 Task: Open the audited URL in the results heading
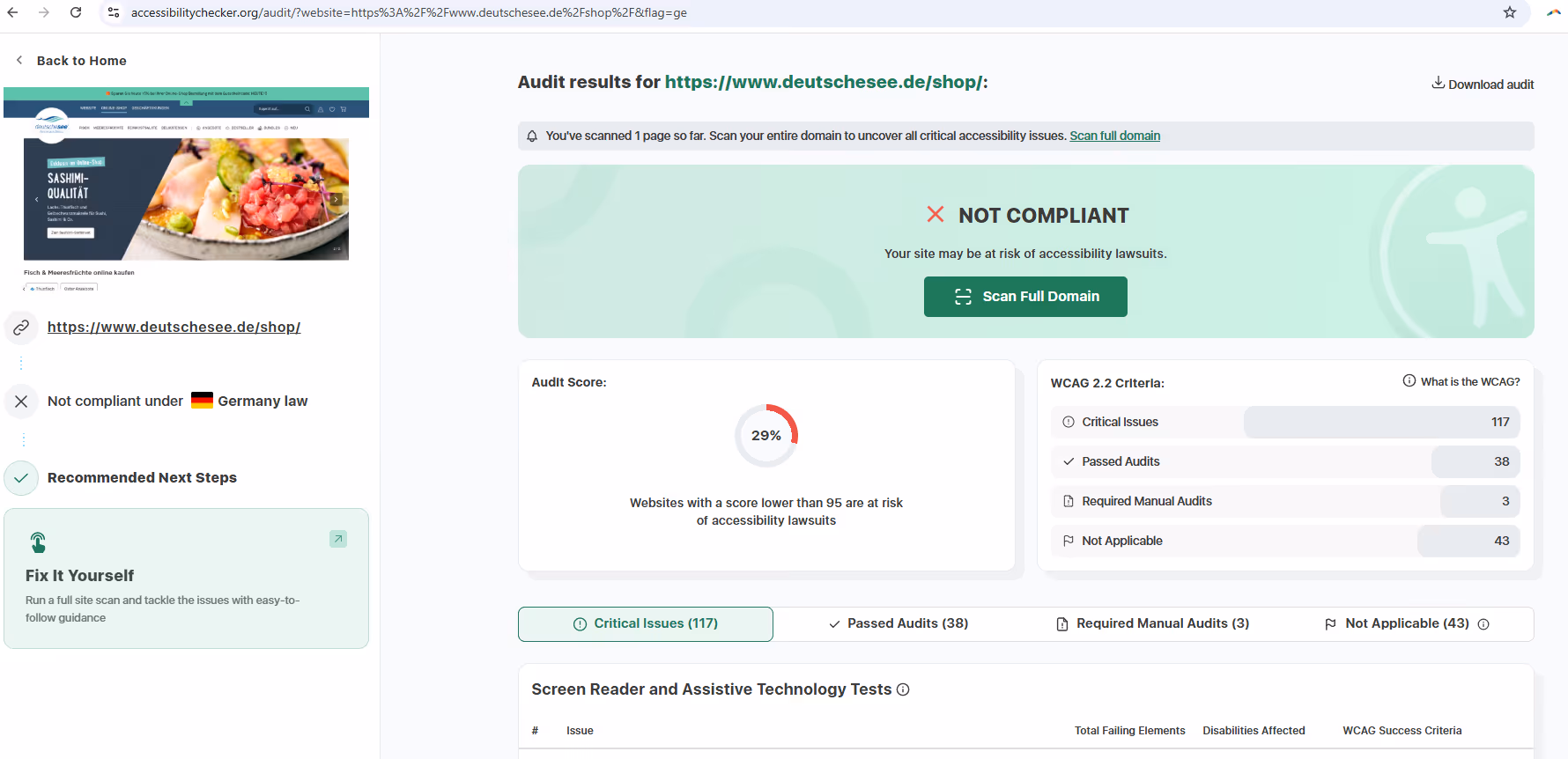(824, 82)
